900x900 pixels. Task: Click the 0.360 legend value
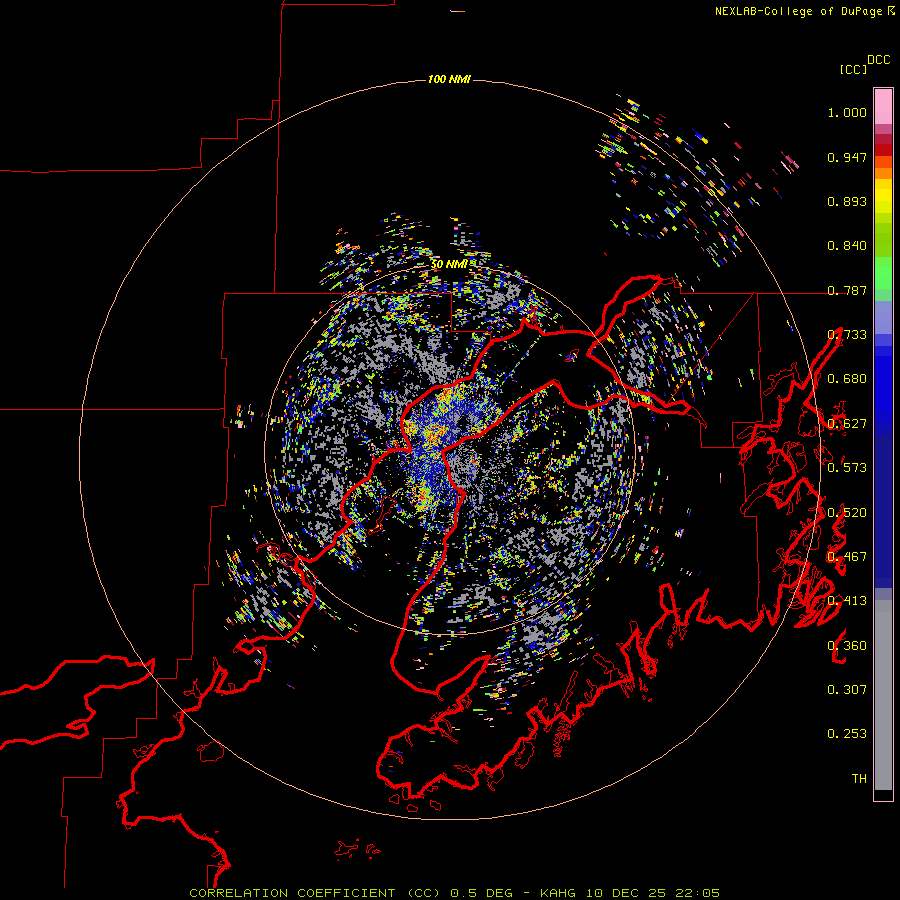click(x=847, y=646)
